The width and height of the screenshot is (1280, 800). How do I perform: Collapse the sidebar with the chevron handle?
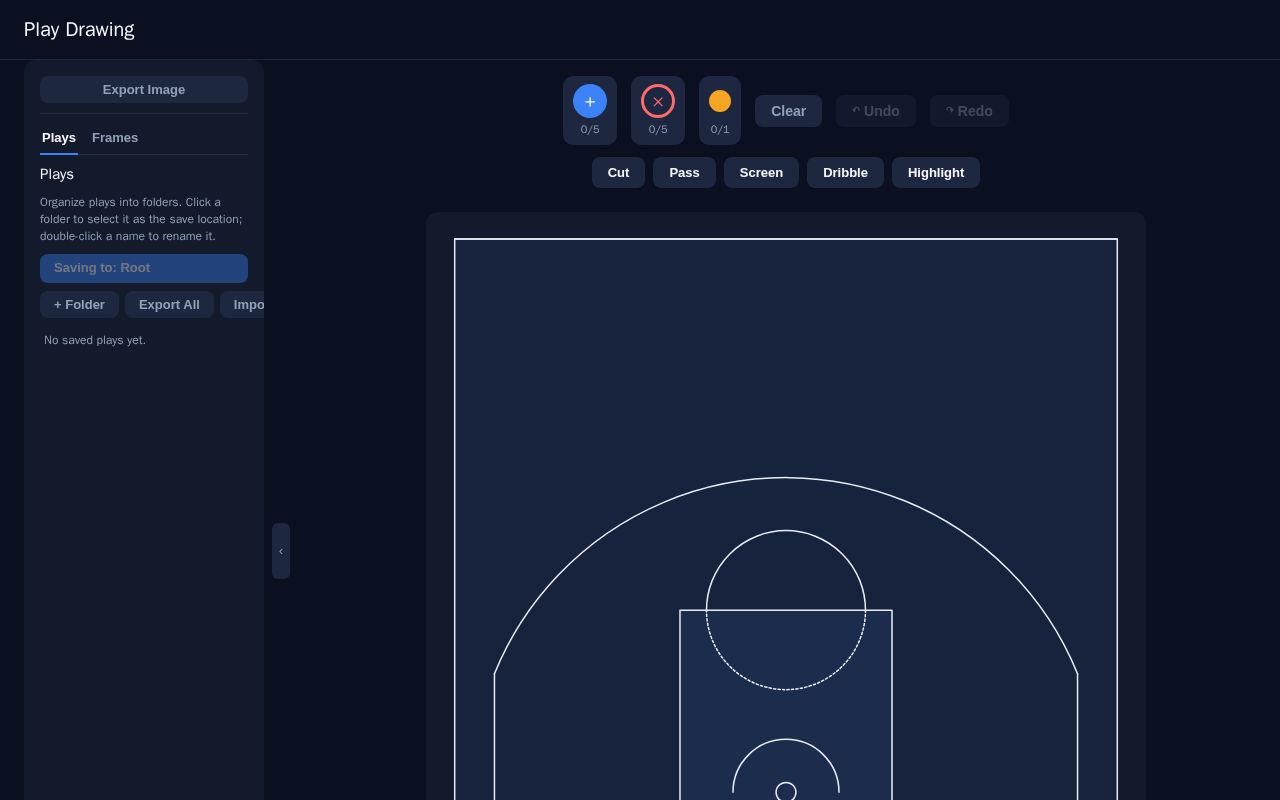coord(281,551)
